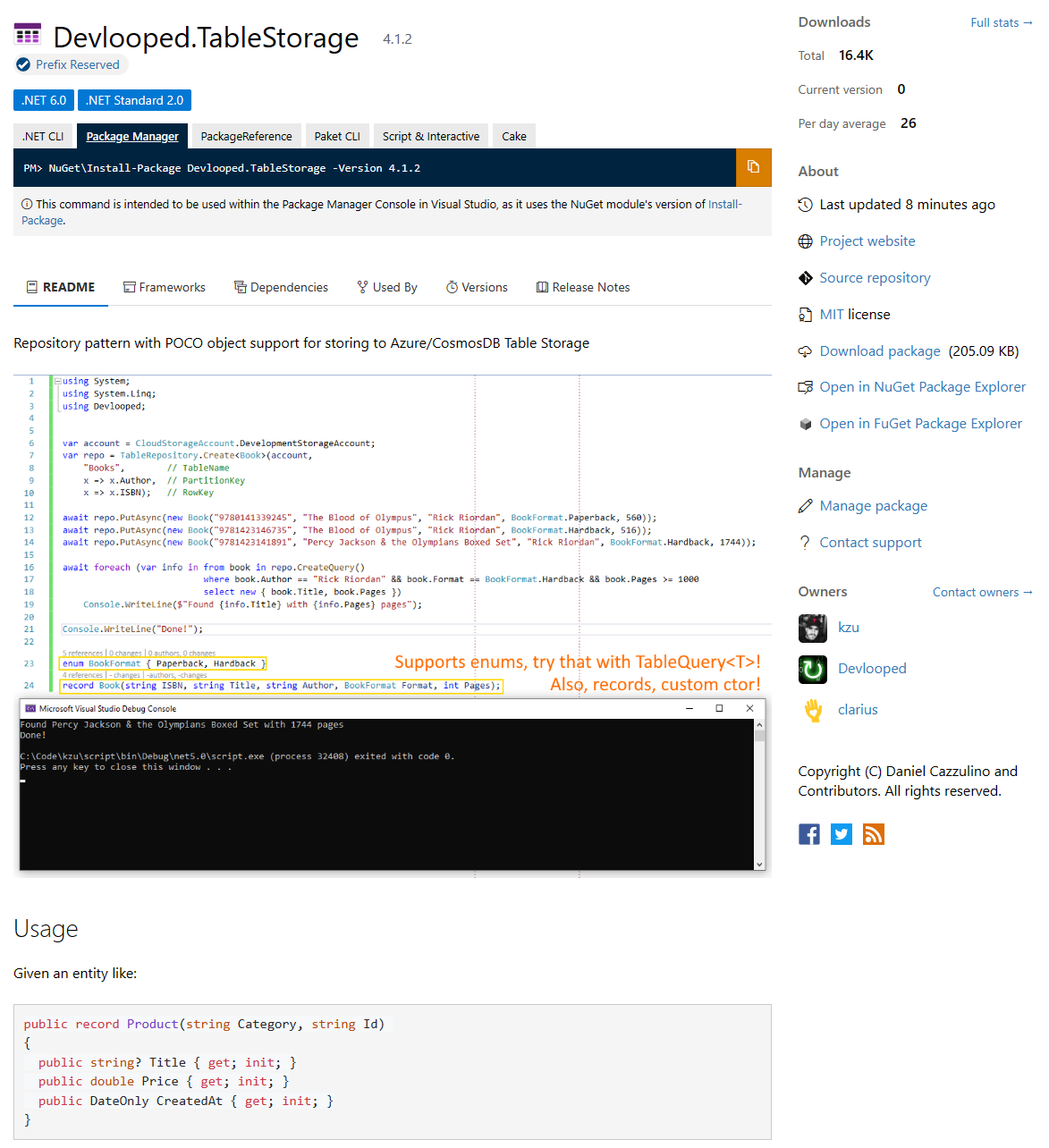The image size is (1049, 1148).
Task: Click the cloud download icon next to Download package
Action: (805, 351)
